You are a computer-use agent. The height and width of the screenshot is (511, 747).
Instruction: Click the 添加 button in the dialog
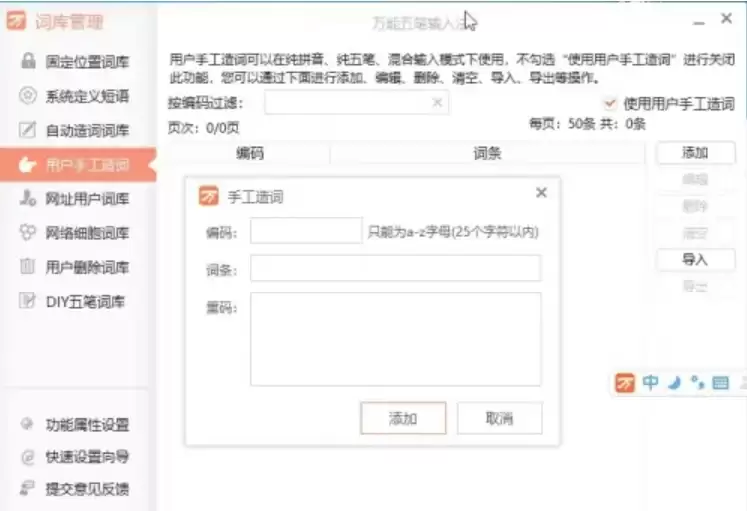point(403,418)
